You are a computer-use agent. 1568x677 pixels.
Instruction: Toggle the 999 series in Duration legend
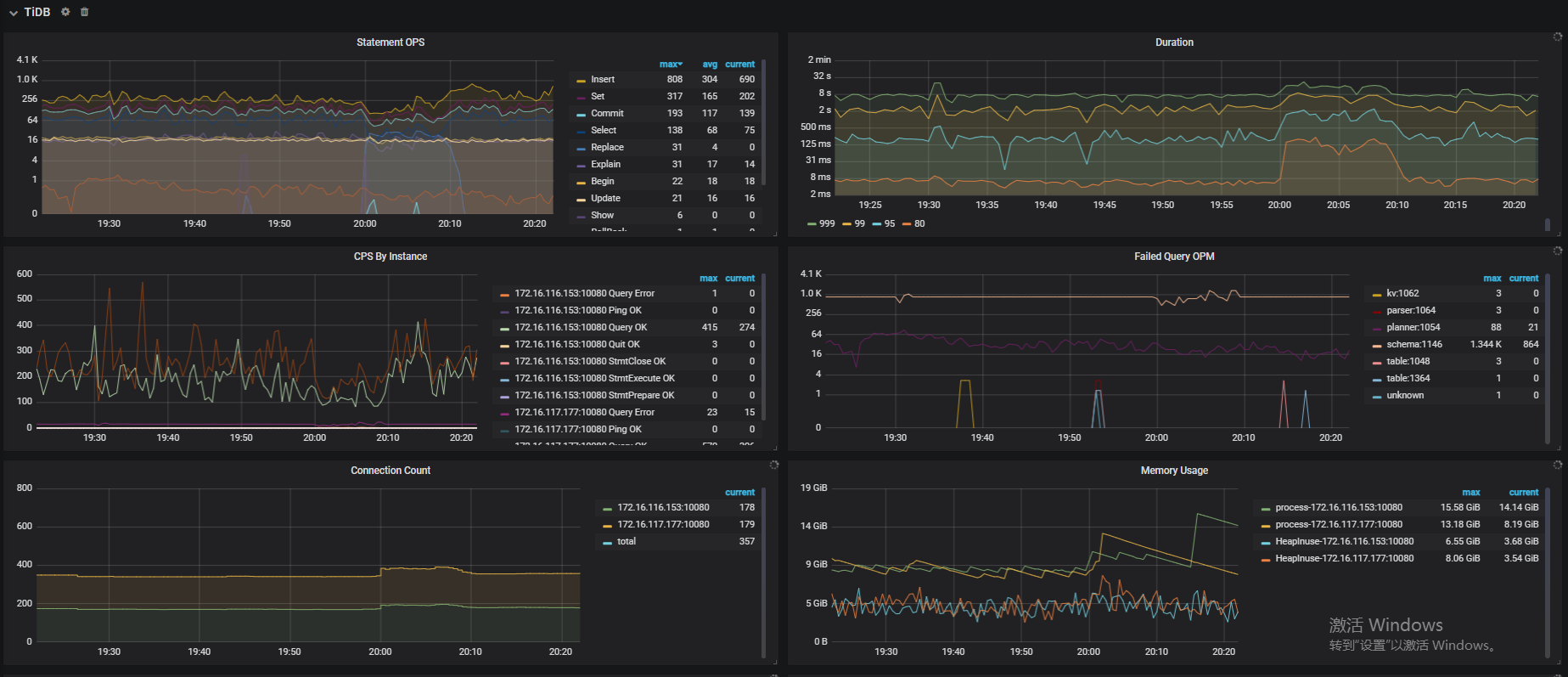pyautogui.click(x=826, y=224)
